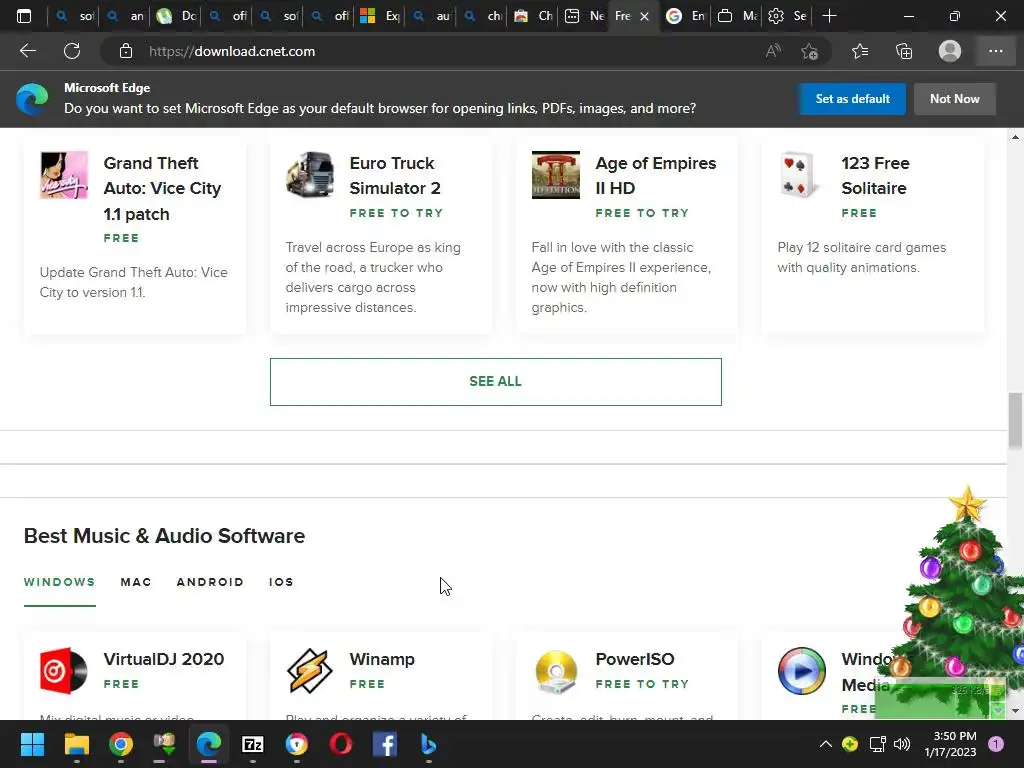The width and height of the screenshot is (1024, 768).
Task: Open Winamp title link
Action: pos(382,659)
